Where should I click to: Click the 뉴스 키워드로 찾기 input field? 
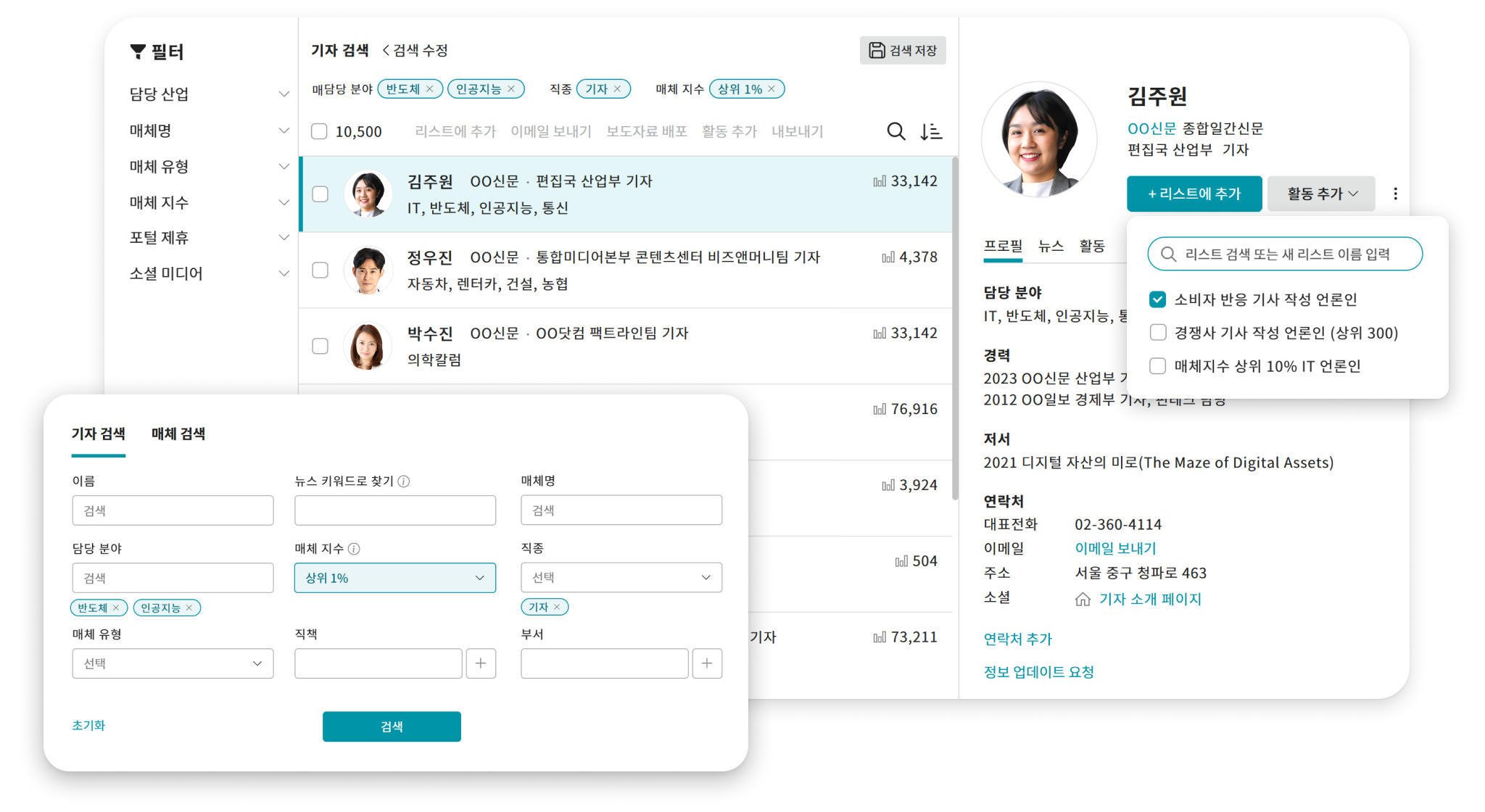395,510
